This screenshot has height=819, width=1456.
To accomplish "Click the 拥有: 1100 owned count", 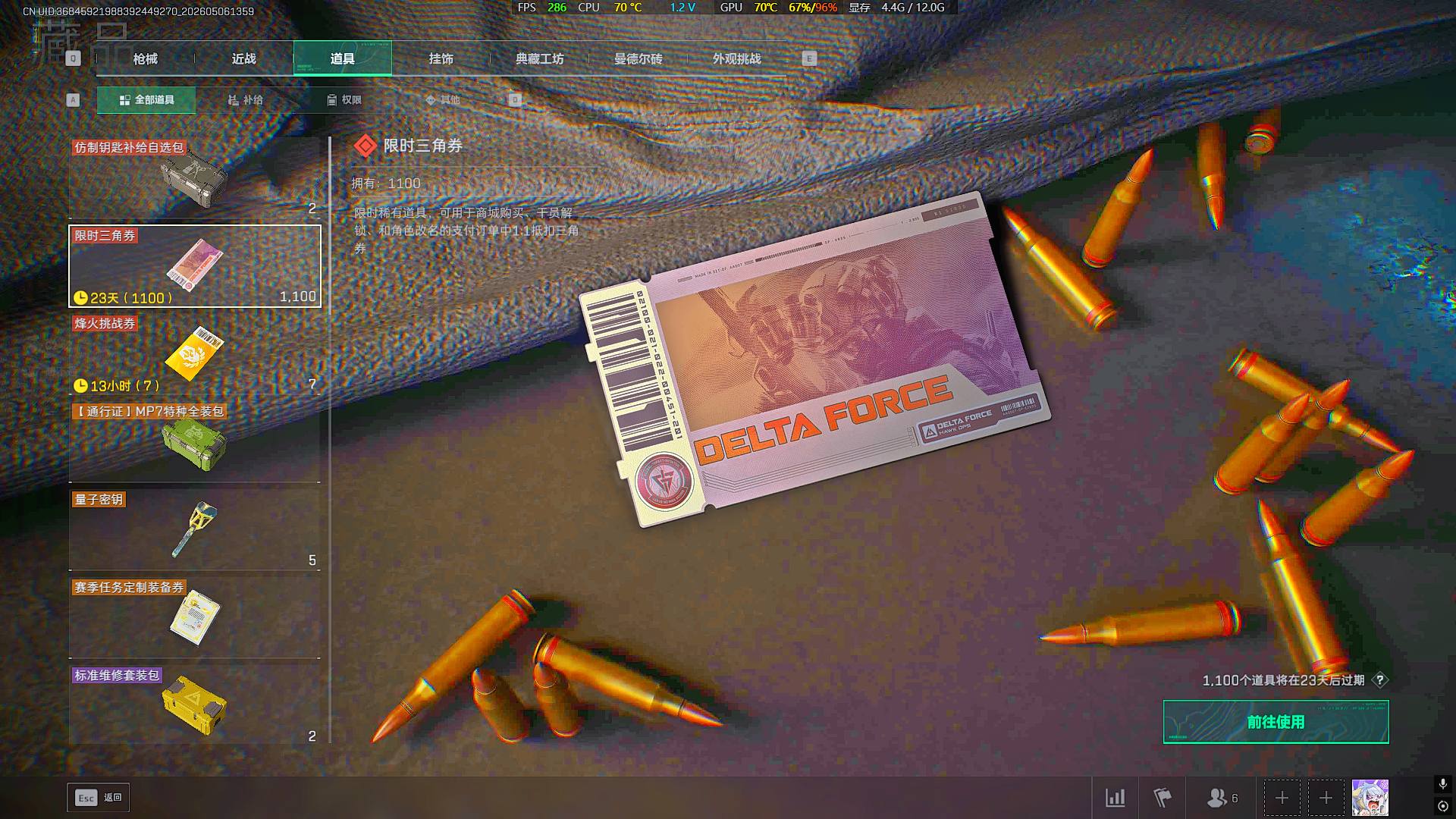I will [x=385, y=184].
